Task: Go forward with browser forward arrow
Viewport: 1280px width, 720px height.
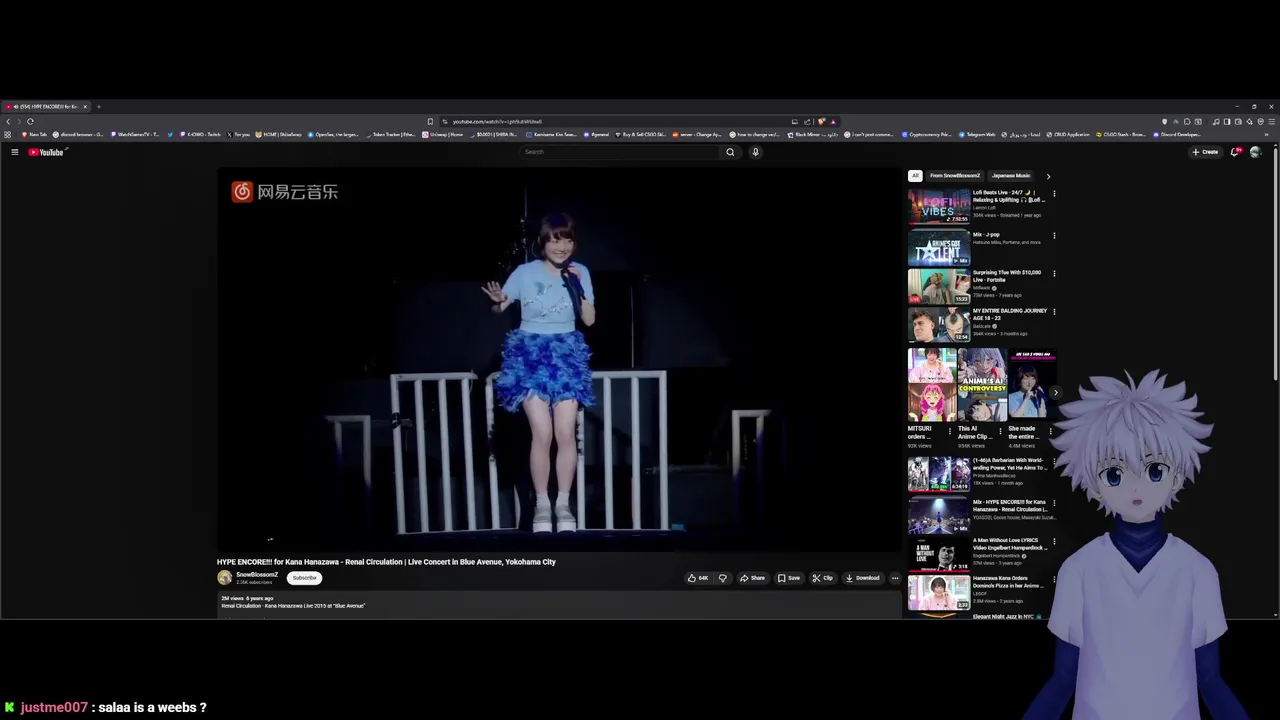Action: pyautogui.click(x=19, y=121)
